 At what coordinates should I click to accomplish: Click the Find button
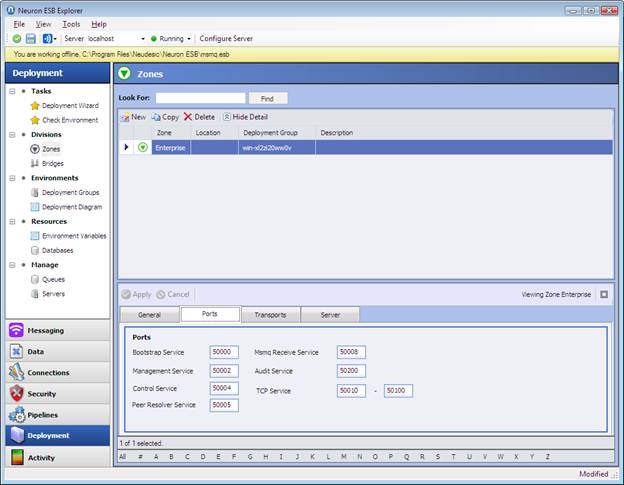[267, 98]
